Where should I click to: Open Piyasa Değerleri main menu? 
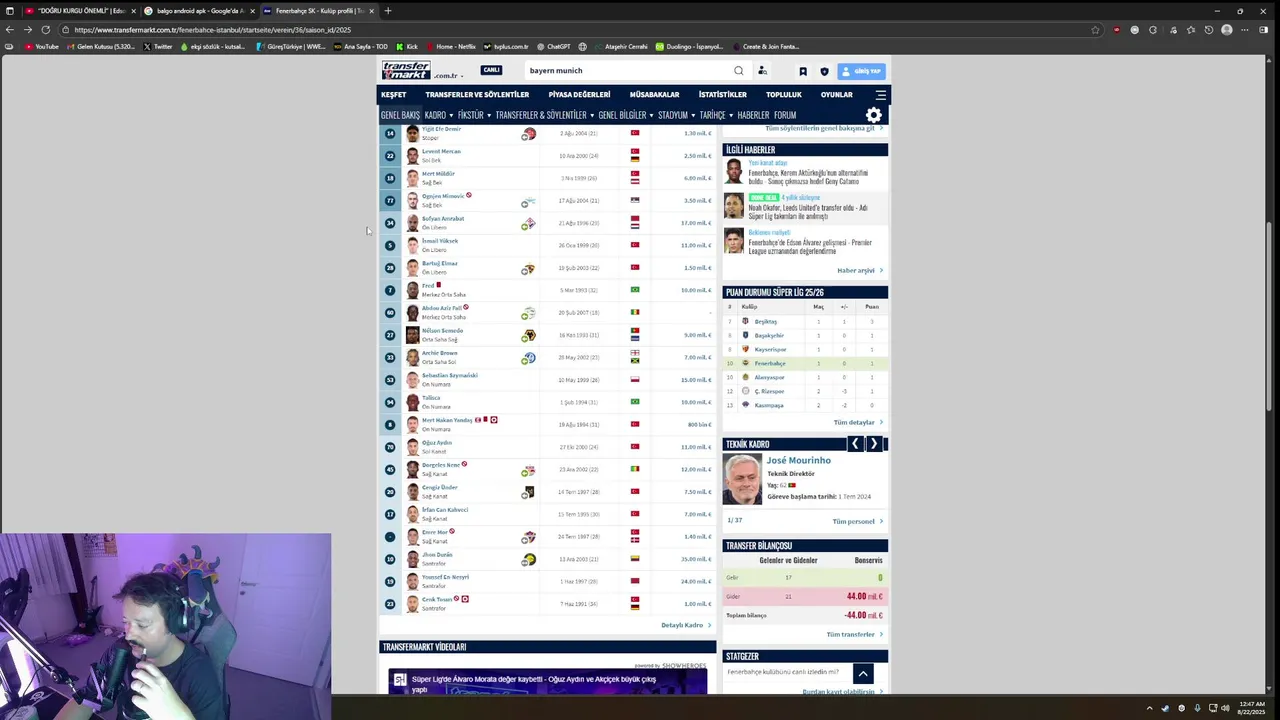point(579,95)
